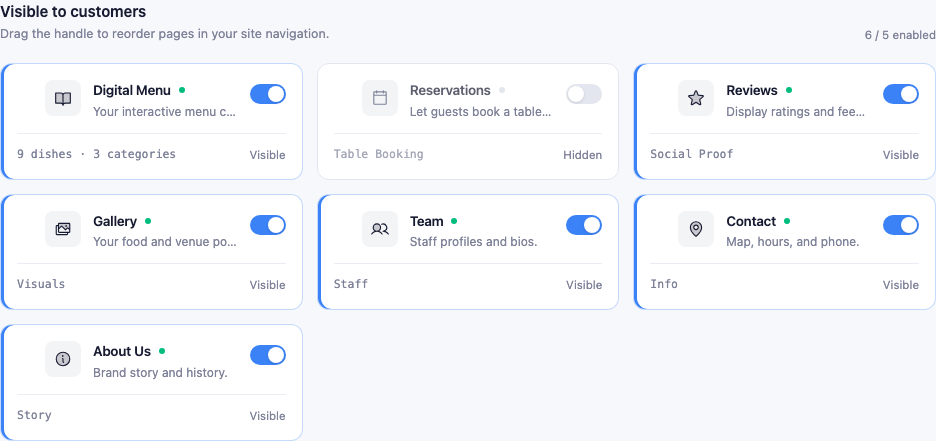Click the green status dot beside Reviews
The width and height of the screenshot is (936, 441).
coord(789,90)
